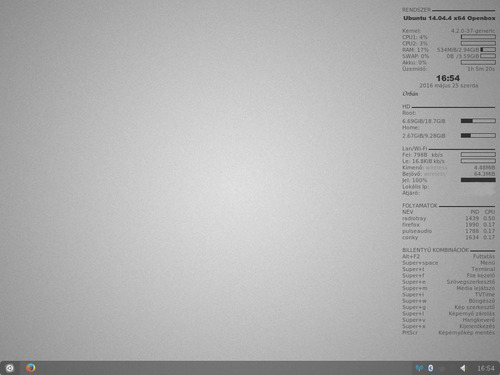Click the pulseaudio process name
This screenshot has height=375, width=500.
pyautogui.click(x=417, y=231)
